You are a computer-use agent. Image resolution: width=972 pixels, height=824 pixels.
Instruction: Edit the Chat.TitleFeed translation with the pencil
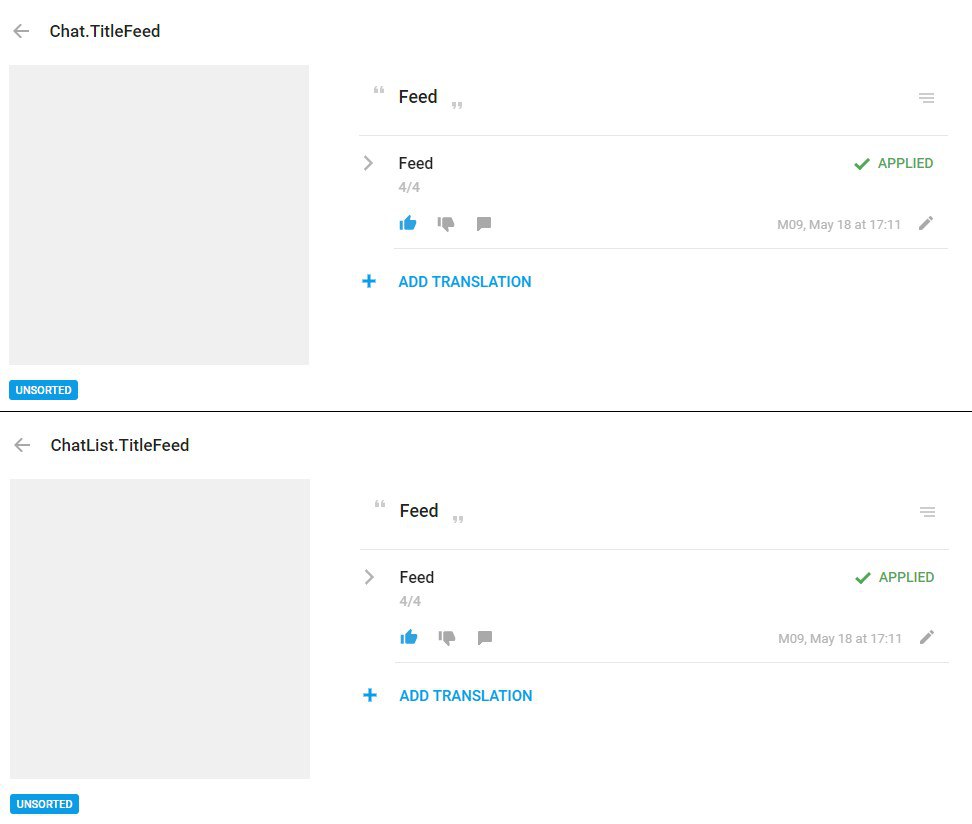pyautogui.click(x=926, y=224)
